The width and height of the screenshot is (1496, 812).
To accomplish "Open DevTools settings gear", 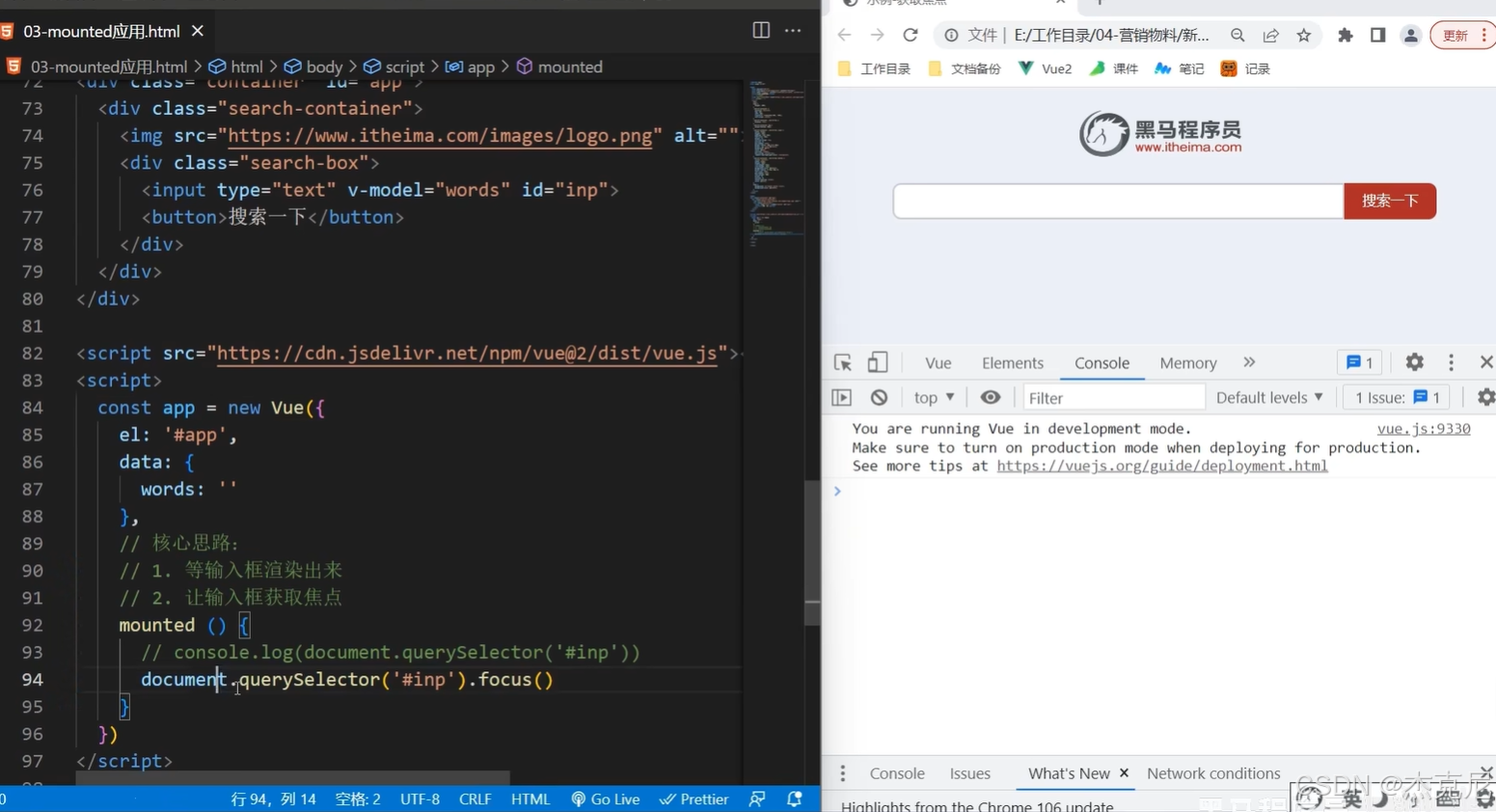I will tap(1414, 363).
